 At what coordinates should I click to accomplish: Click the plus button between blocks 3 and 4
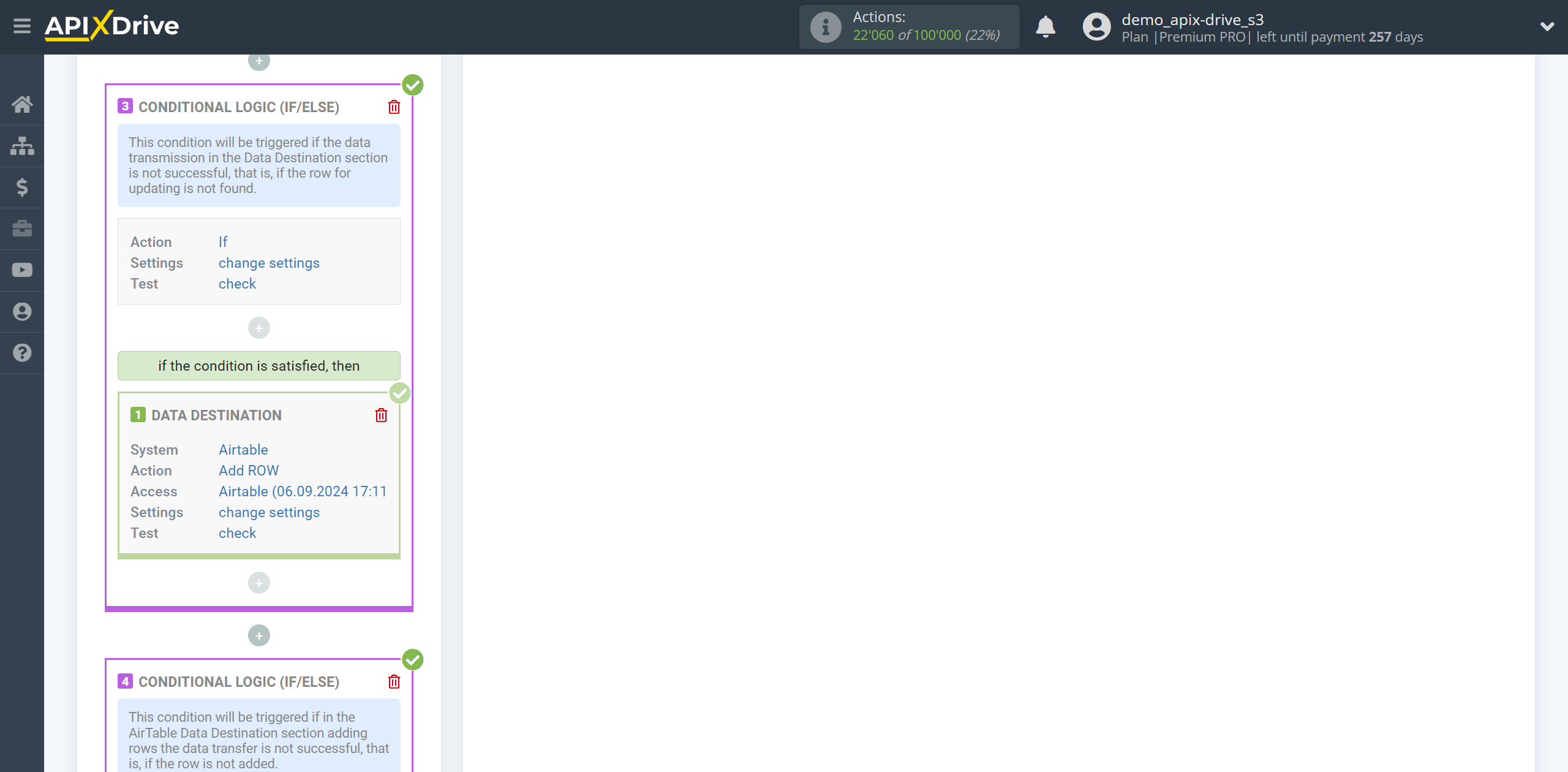pyautogui.click(x=259, y=634)
